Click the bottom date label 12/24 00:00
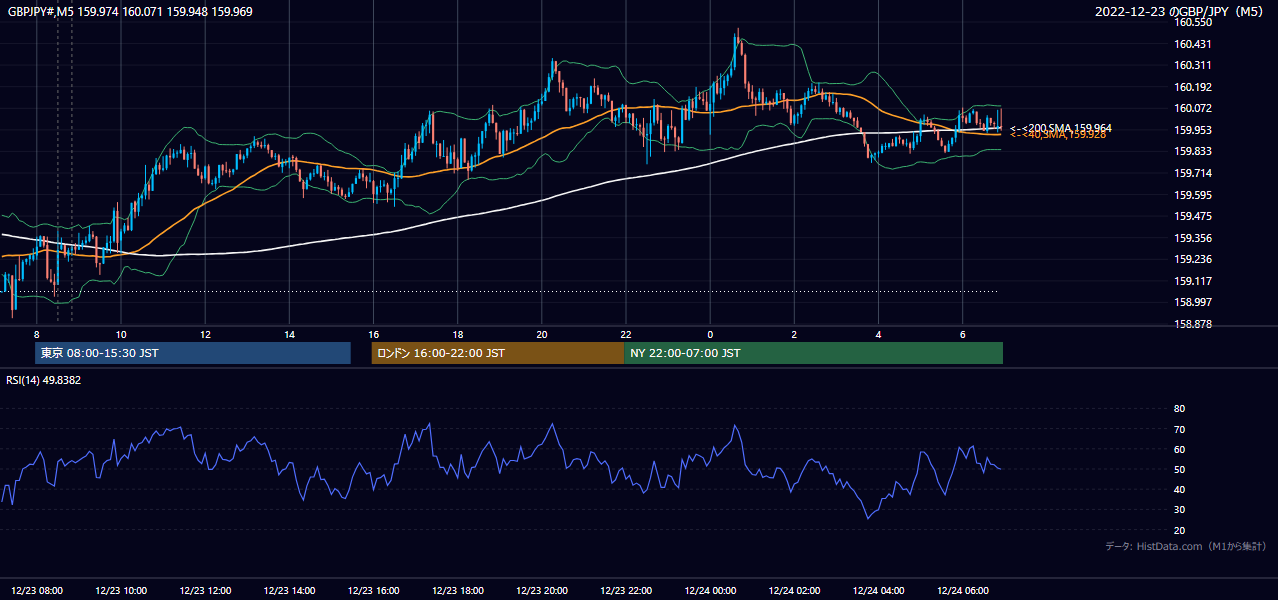The width and height of the screenshot is (1278, 600). 710,590
